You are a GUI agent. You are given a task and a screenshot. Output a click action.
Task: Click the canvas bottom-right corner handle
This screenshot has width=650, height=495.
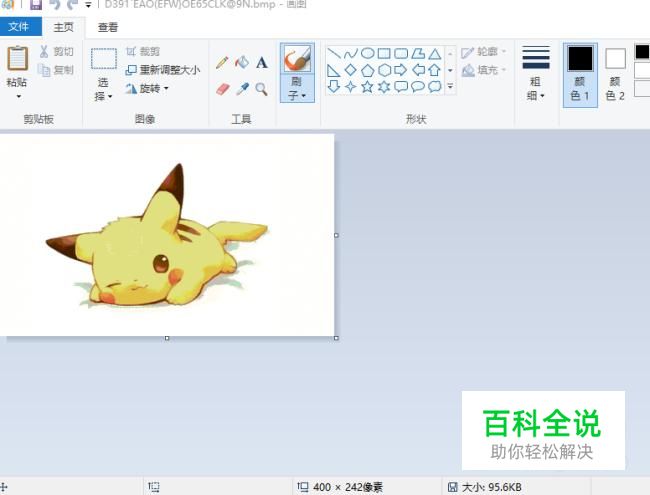tap(336, 338)
